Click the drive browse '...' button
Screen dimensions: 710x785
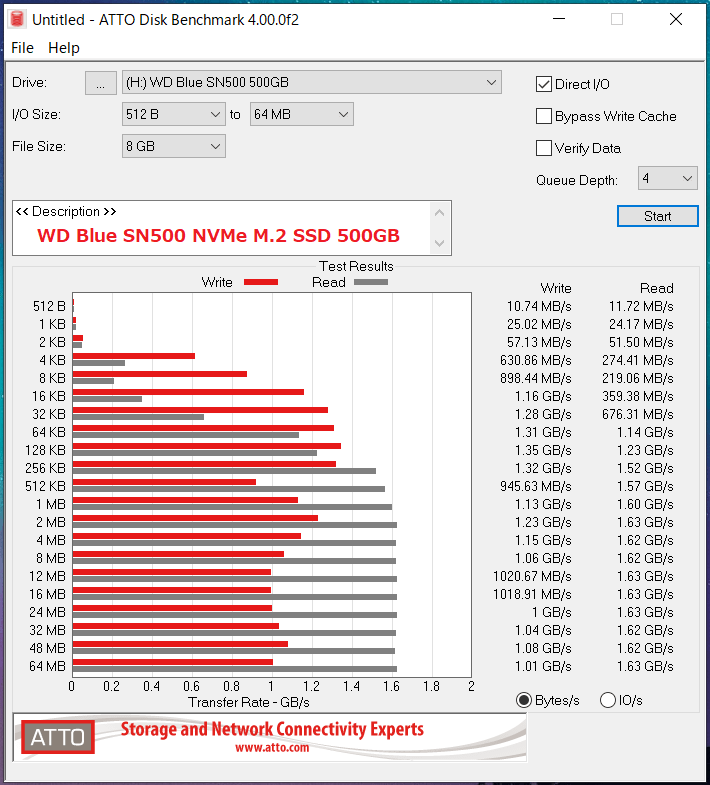101,83
